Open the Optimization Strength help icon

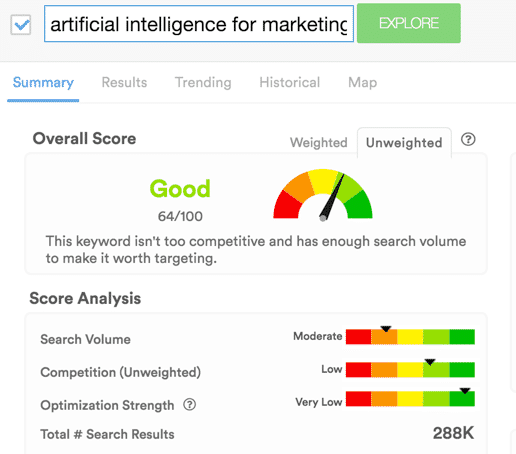click(190, 405)
